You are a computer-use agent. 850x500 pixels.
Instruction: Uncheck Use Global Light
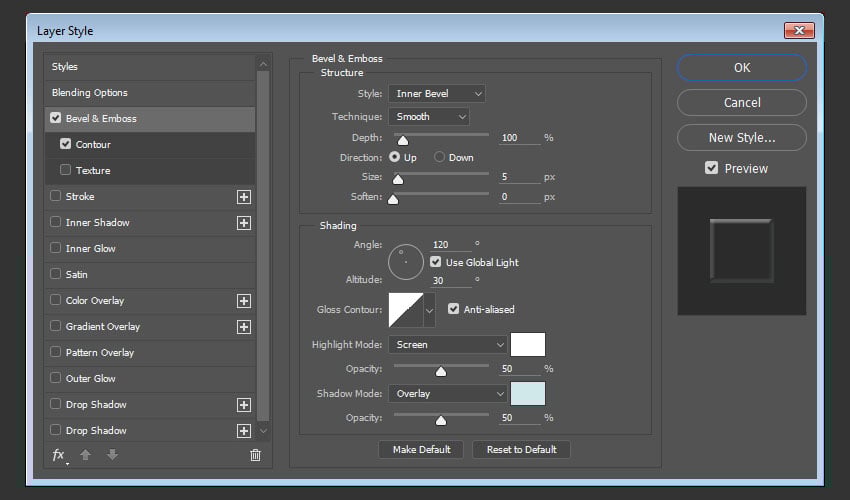pos(436,262)
